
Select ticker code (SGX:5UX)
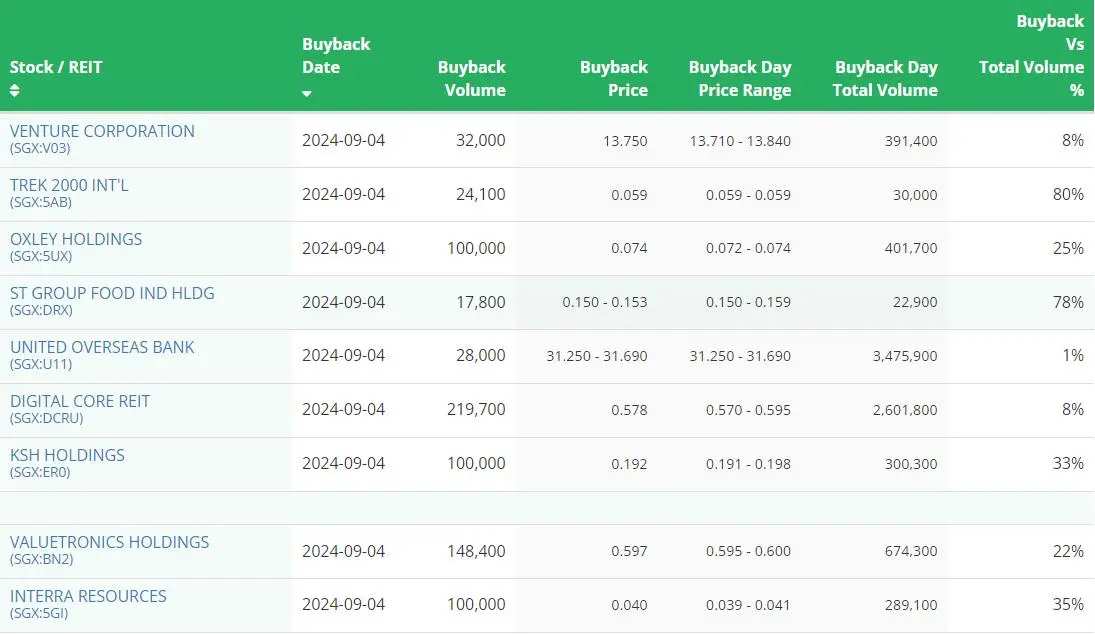pos(41,256)
